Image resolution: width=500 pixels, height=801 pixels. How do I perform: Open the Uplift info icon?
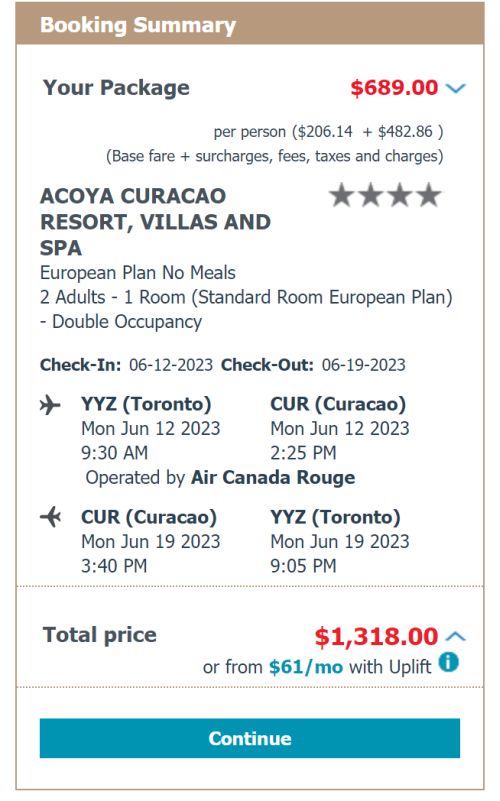tap(449, 663)
